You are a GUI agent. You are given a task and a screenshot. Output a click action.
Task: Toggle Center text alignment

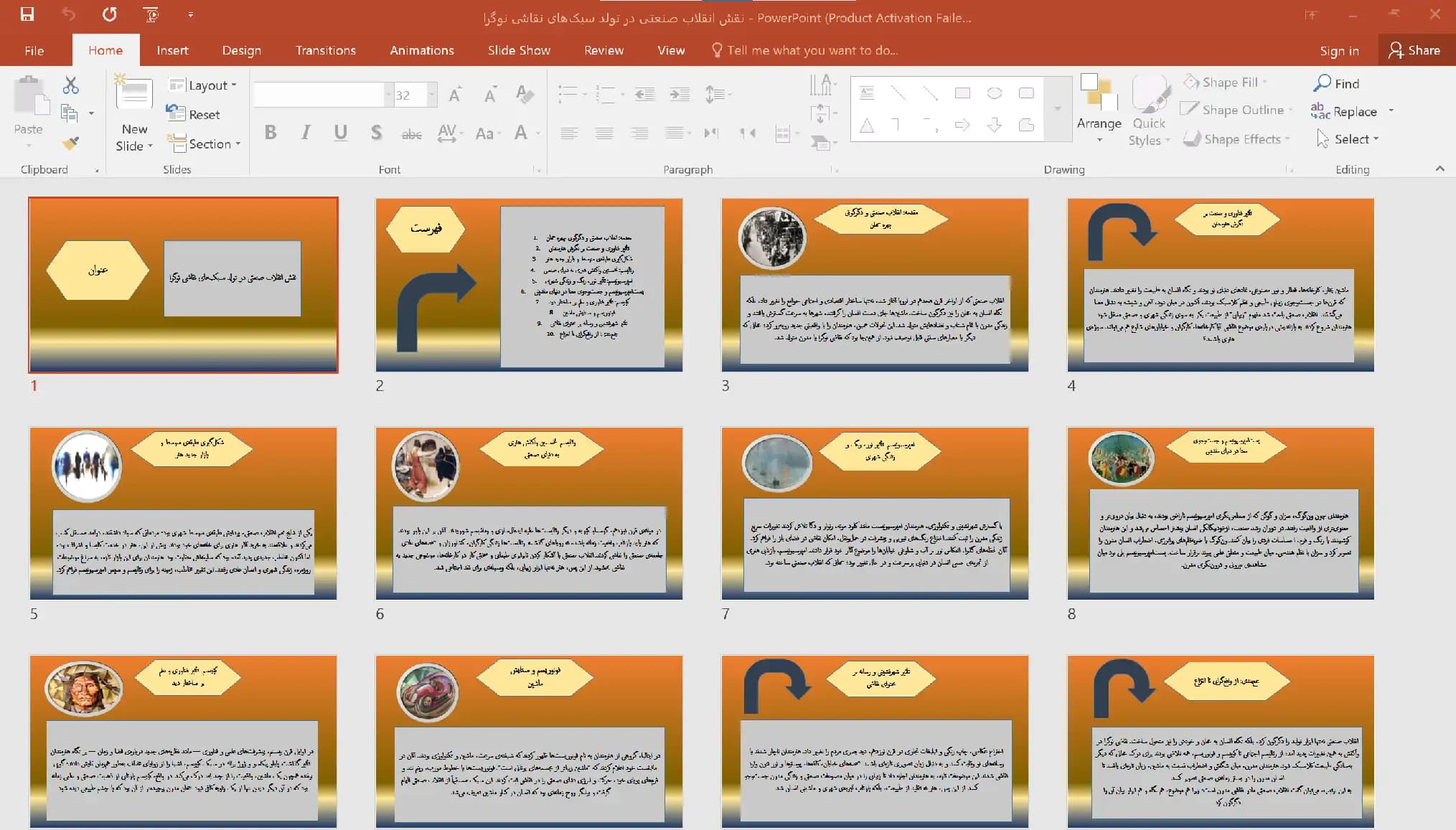(x=604, y=133)
